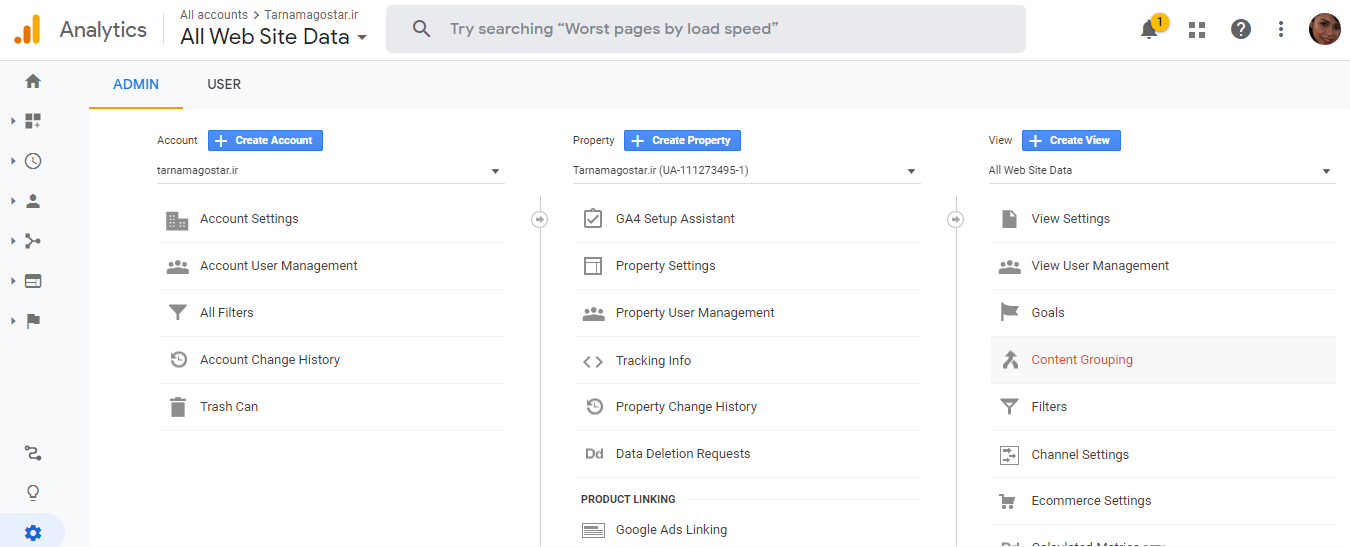The width and height of the screenshot is (1350, 547).
Task: Open Realtime clock sidebar icon
Action: [33, 161]
